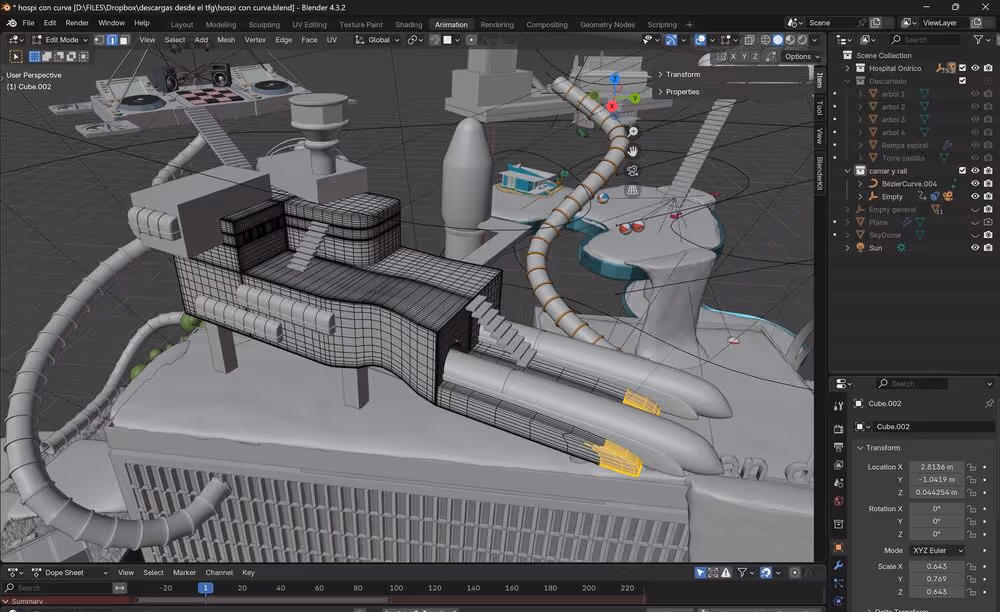Viewport: 1000px width, 612px height.
Task: Open the Marker menu in Dope Sheet
Action: click(184, 573)
